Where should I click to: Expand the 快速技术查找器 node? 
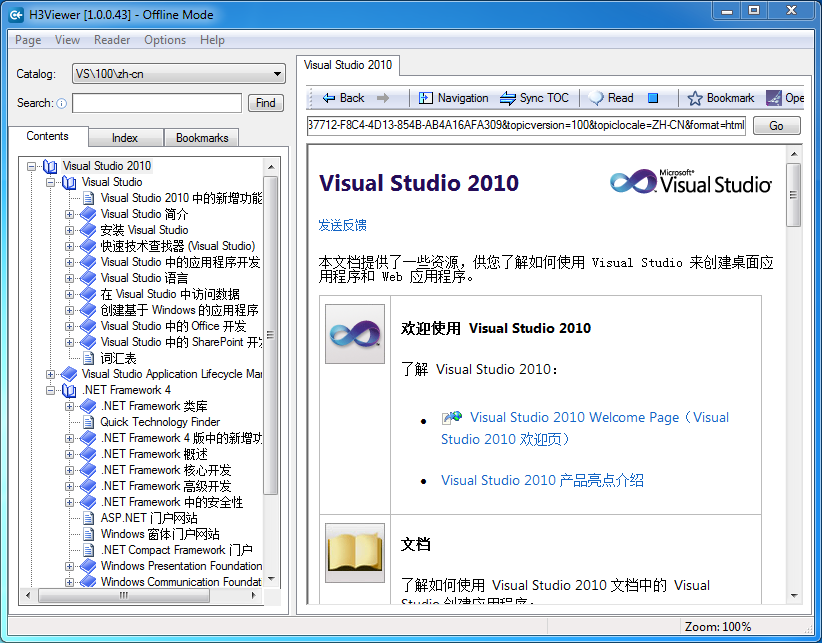69,246
